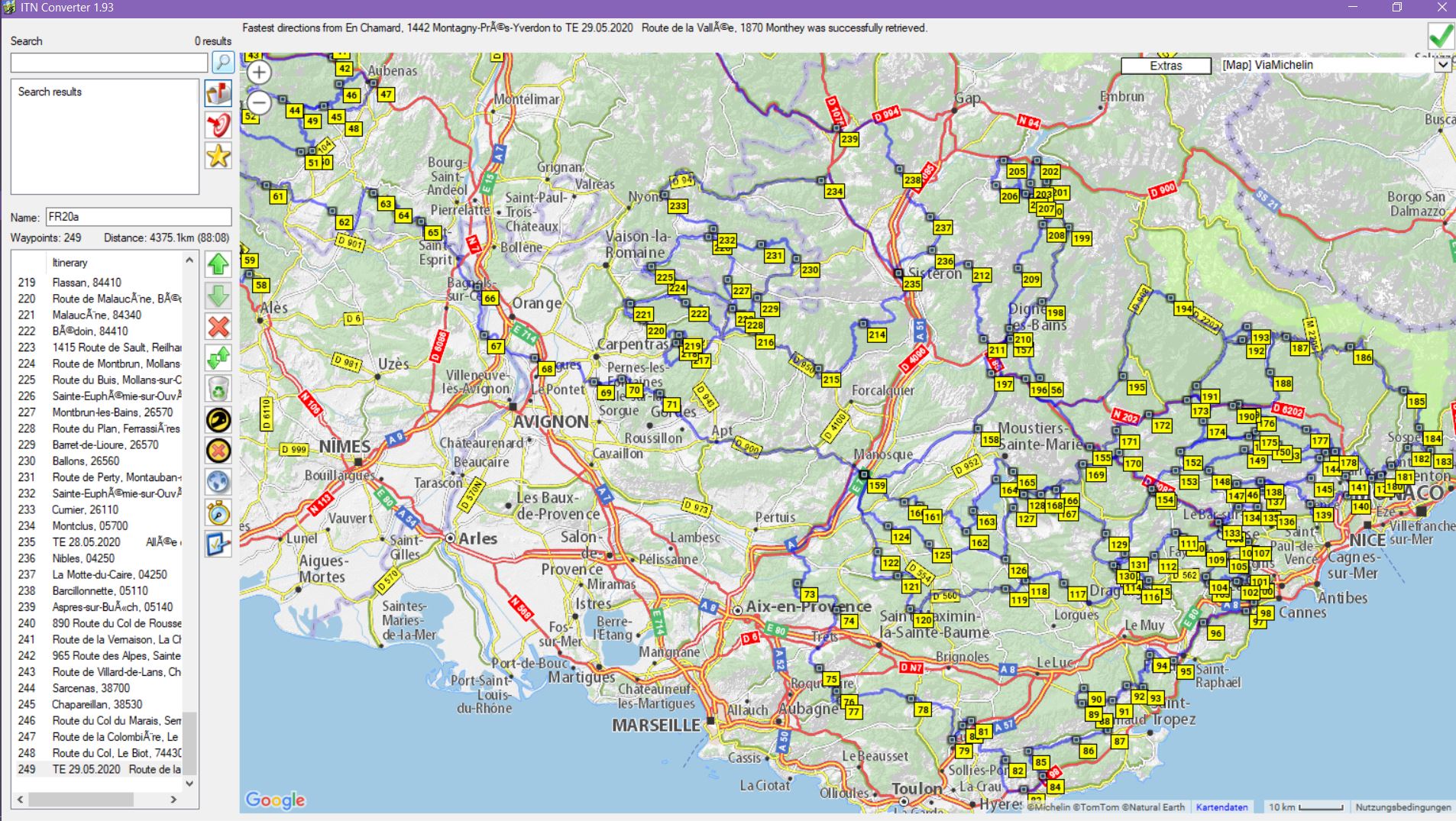Click the mailbox address icon
The image size is (1456, 821).
click(x=218, y=92)
